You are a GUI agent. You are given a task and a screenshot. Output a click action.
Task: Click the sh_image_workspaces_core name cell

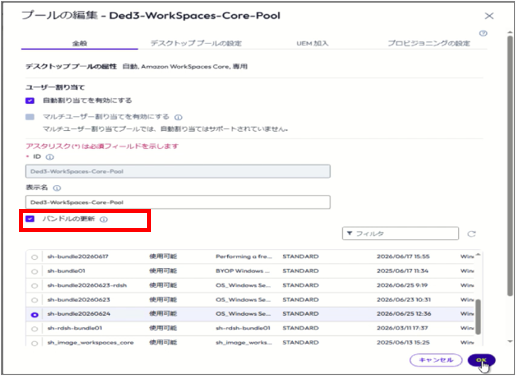[90, 342]
